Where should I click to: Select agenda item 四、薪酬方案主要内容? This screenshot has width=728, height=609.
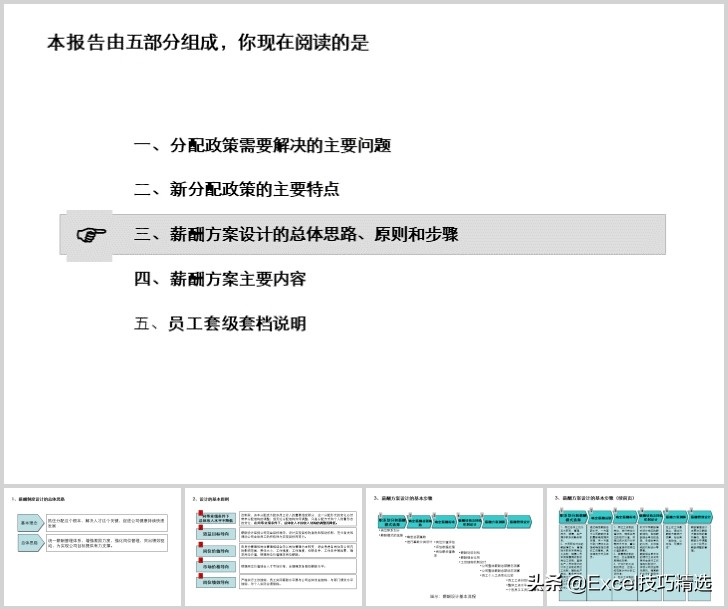[220, 279]
